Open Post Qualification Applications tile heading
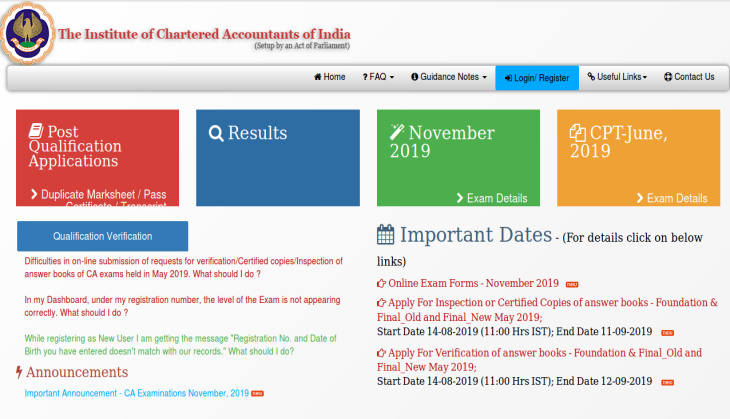Image resolution: width=730 pixels, height=419 pixels. tap(75, 146)
